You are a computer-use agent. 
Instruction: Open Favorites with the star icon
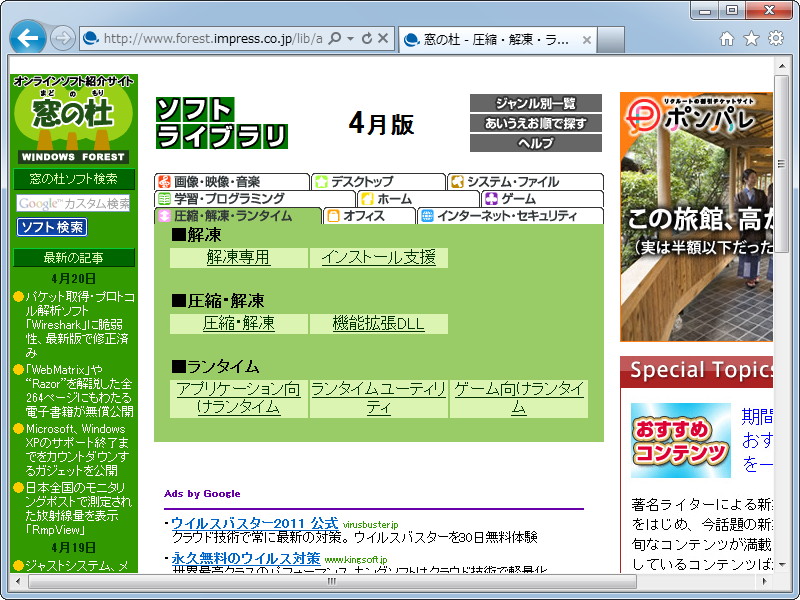pyautogui.click(x=753, y=37)
